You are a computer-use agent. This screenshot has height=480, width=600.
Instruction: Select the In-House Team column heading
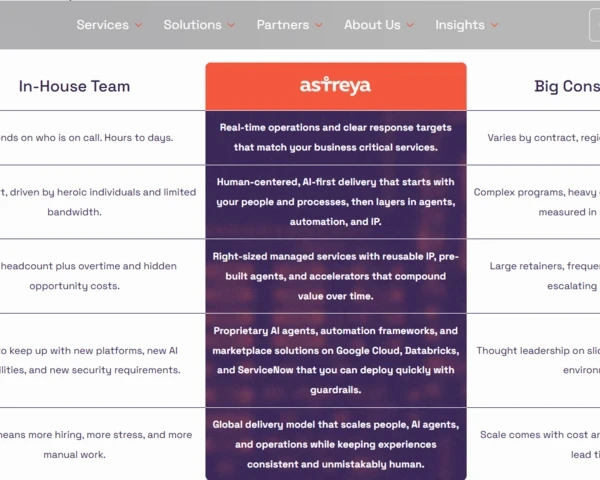(x=75, y=86)
